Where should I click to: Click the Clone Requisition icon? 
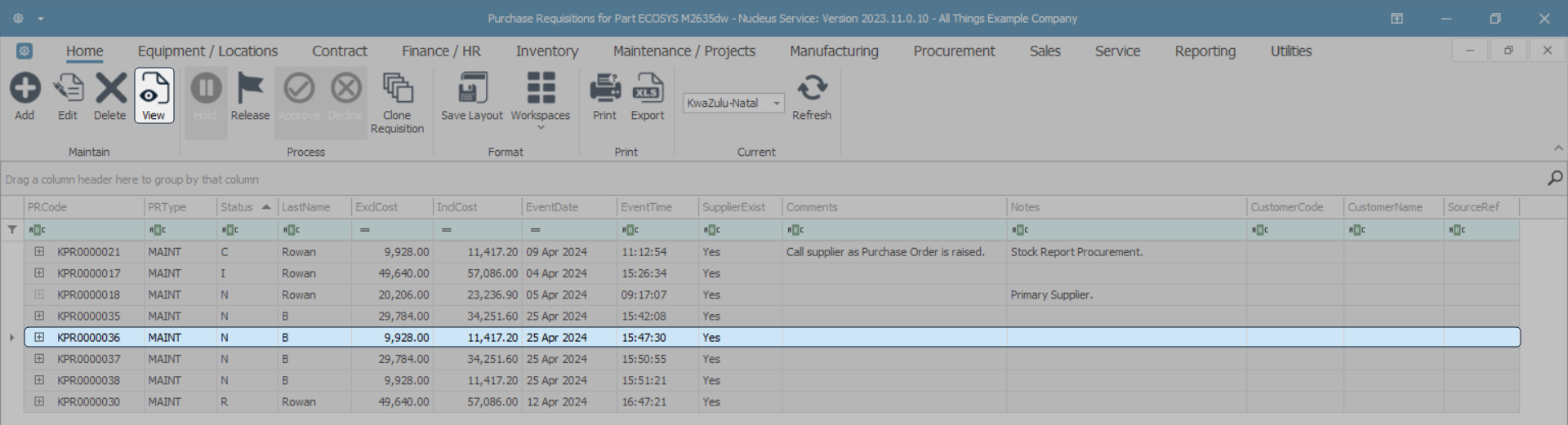(x=398, y=88)
